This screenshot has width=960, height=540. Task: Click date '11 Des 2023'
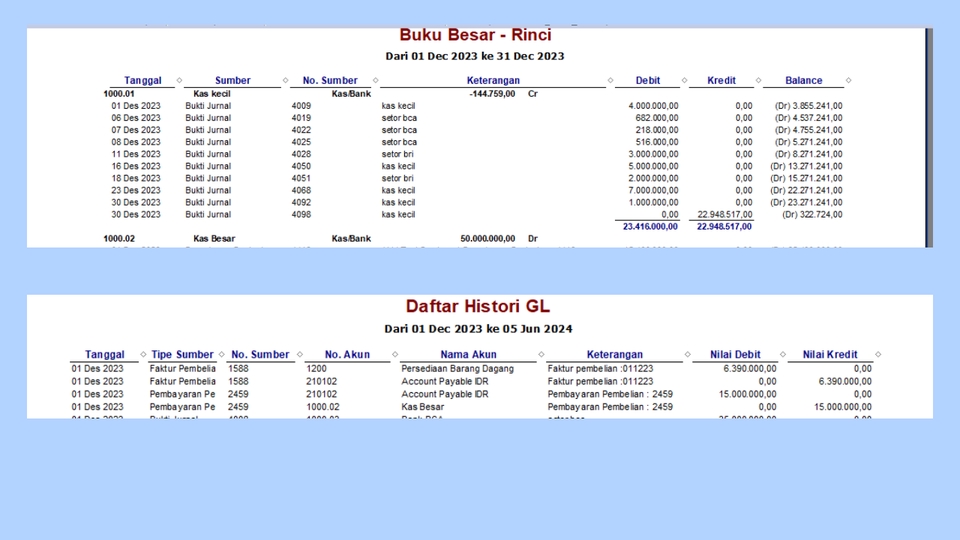click(136, 154)
